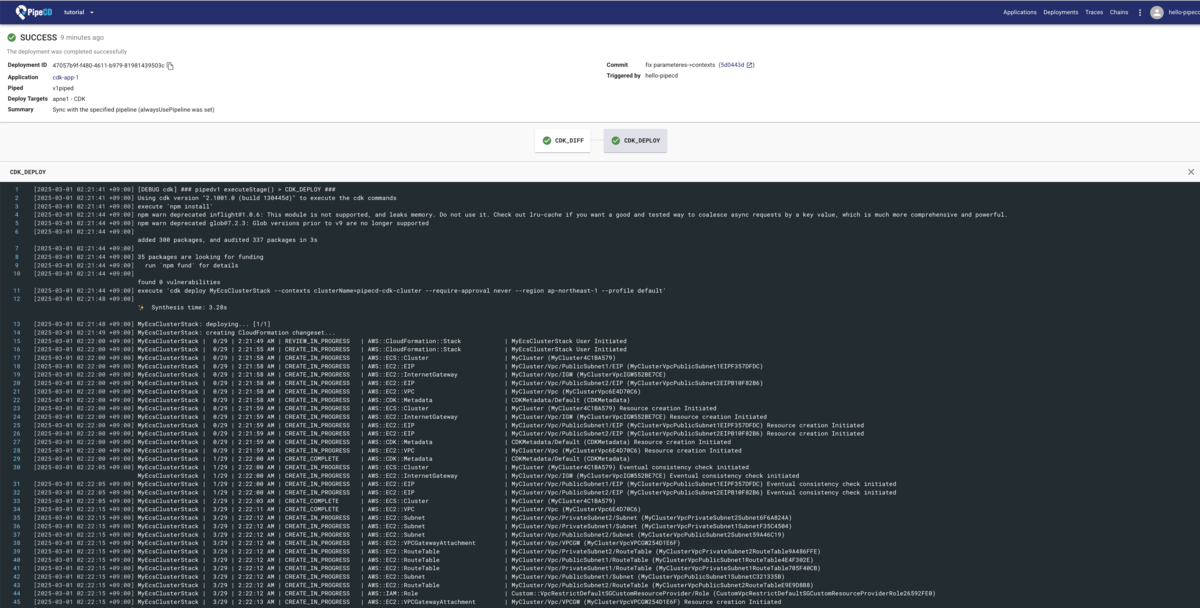Image resolution: width=1200 pixels, height=608 pixels.
Task: Click the checkmark icon on the CDK_DEPLOY stage
Action: (x=617, y=141)
